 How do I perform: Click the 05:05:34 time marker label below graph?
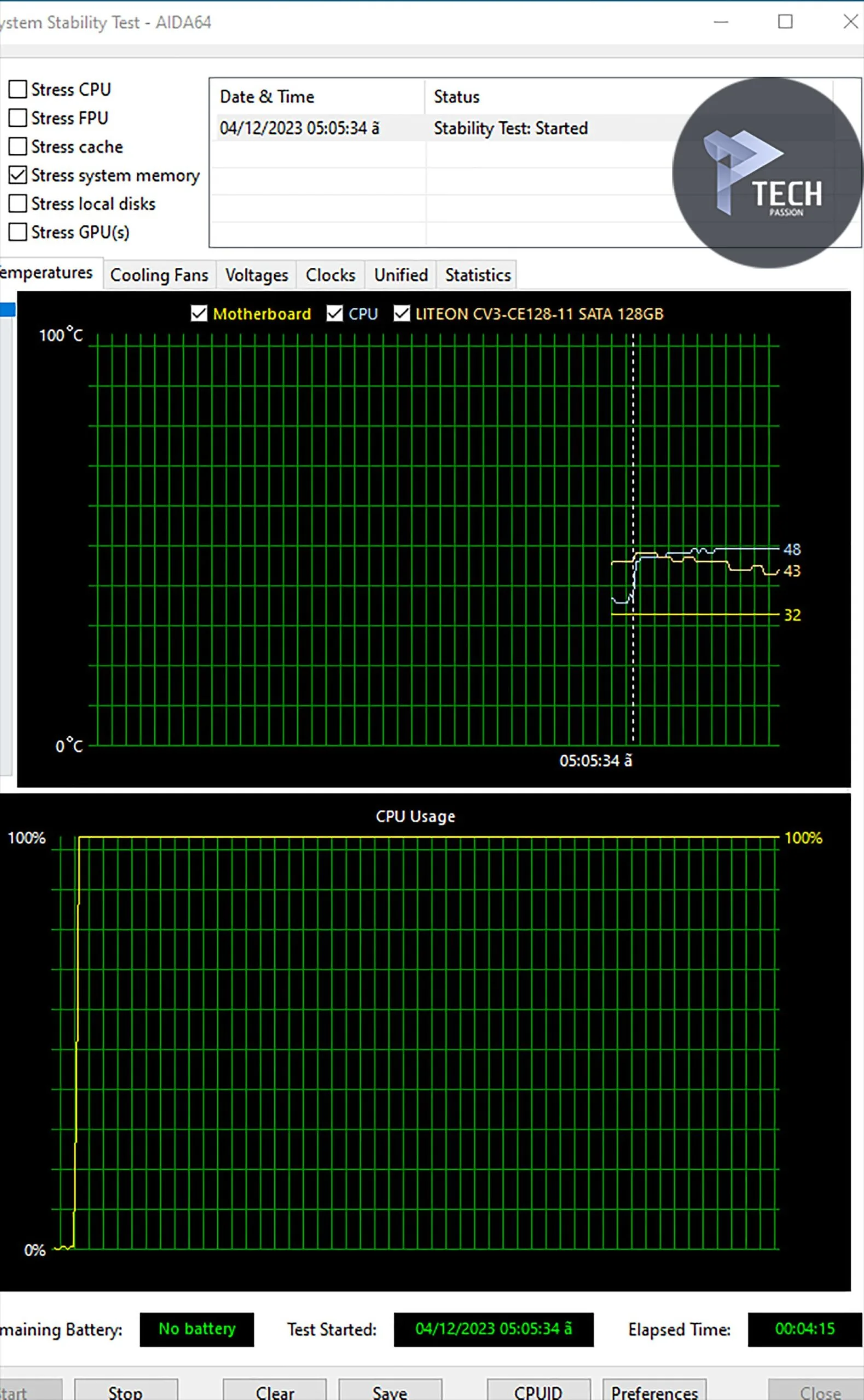[x=596, y=761]
